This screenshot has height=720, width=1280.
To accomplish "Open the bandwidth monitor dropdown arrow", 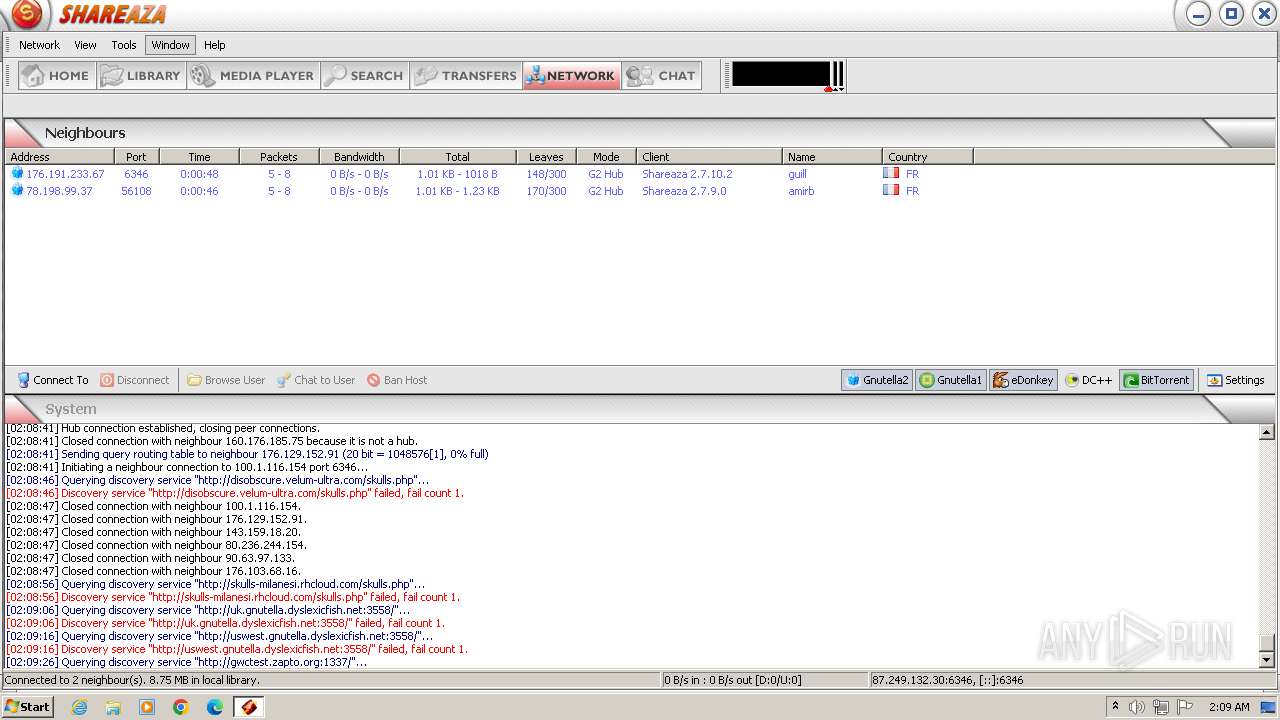I will tap(842, 89).
